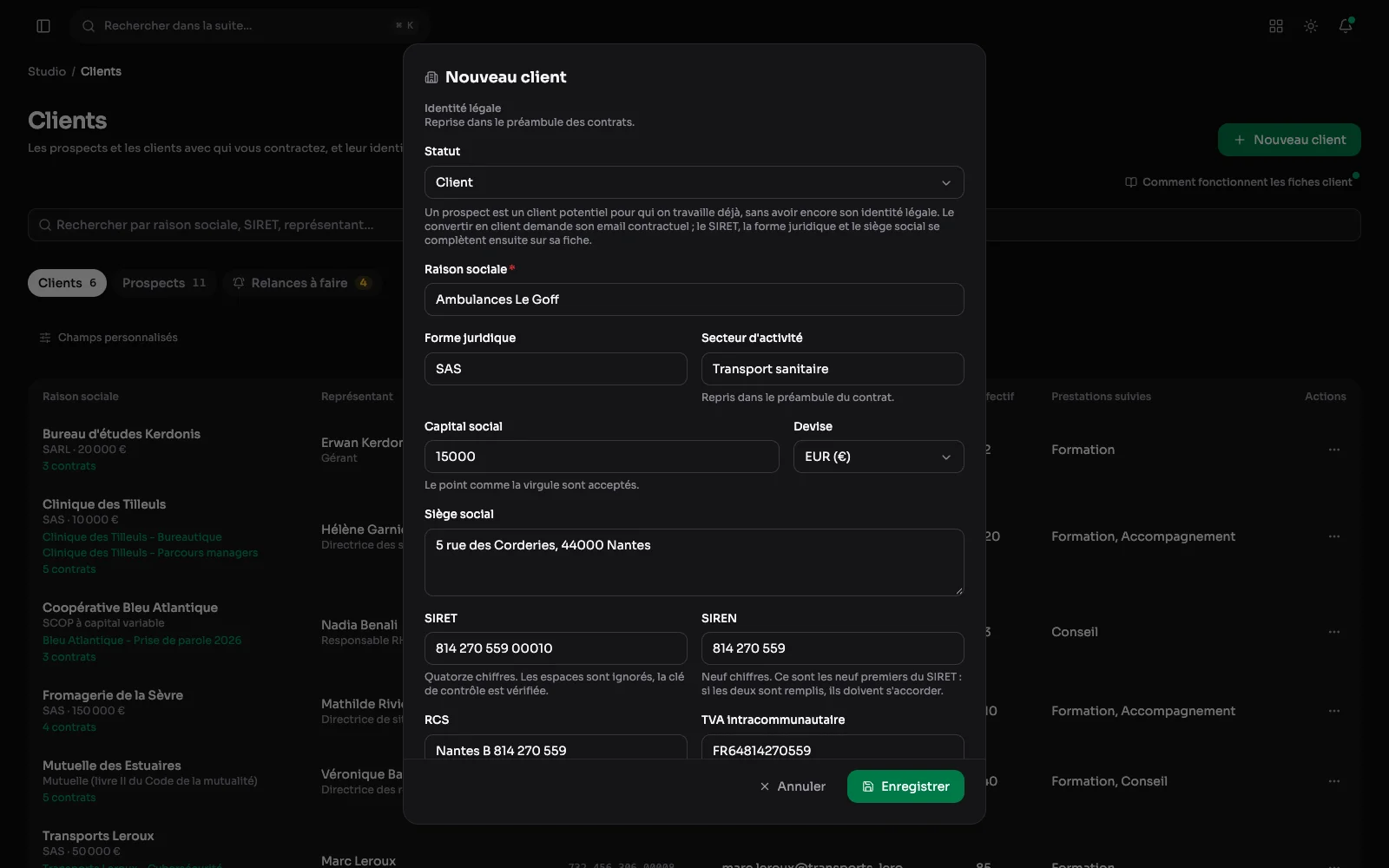Click the building icon beside Nouveau client title
This screenshot has height=868, width=1389.
click(x=431, y=77)
